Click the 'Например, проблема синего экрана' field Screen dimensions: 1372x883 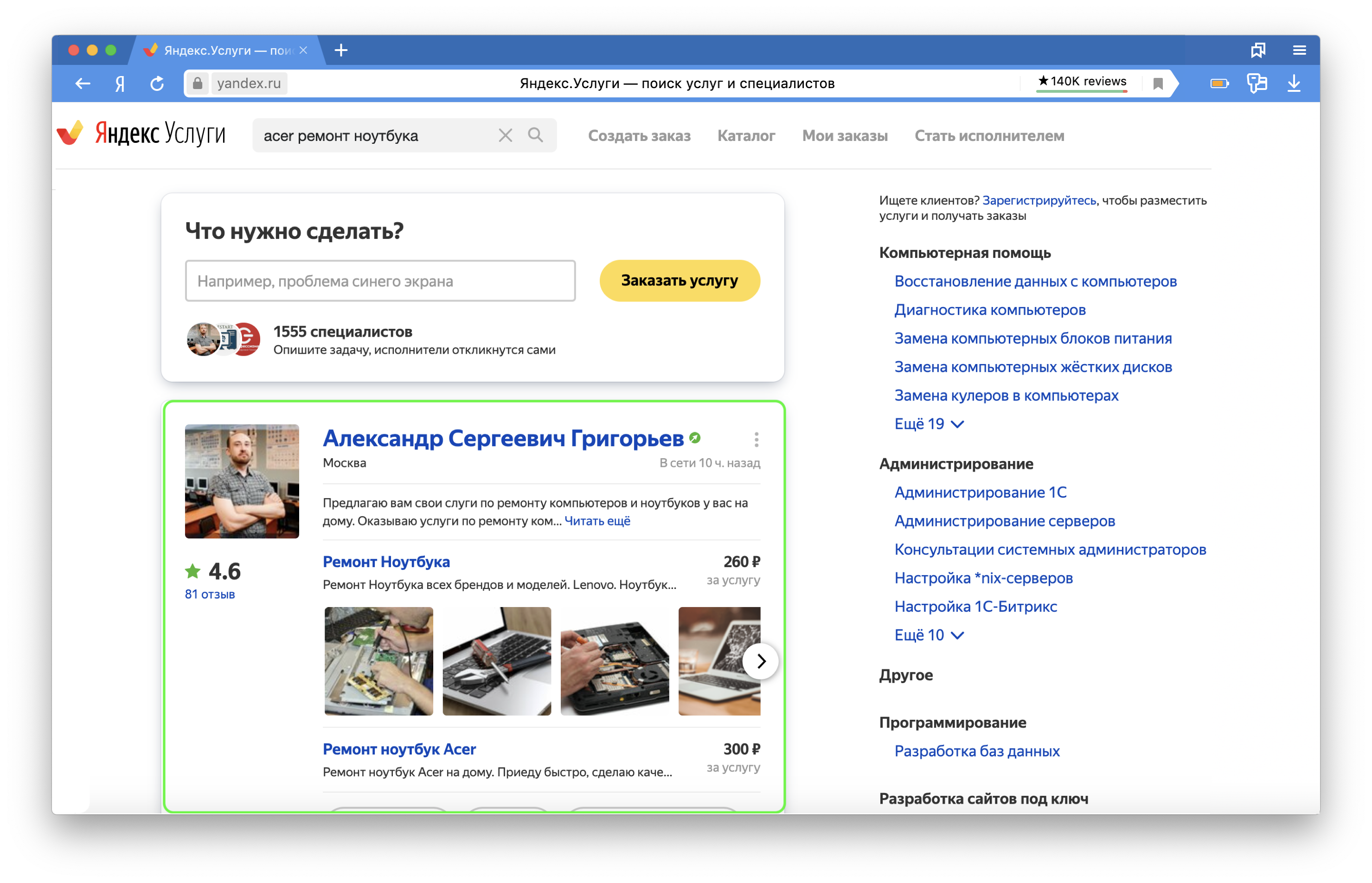coord(380,281)
